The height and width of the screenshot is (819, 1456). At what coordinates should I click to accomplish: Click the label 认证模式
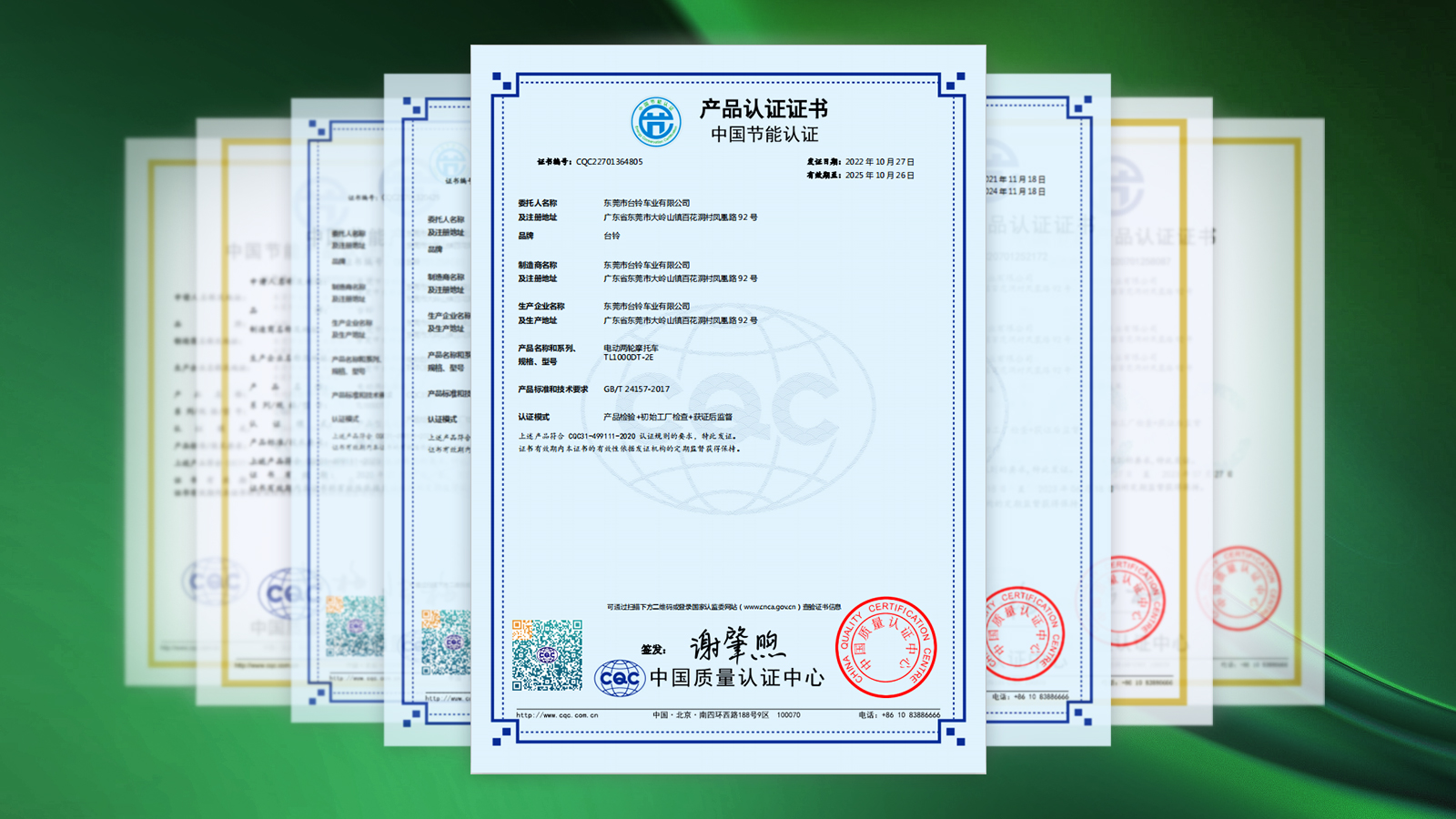[x=533, y=417]
